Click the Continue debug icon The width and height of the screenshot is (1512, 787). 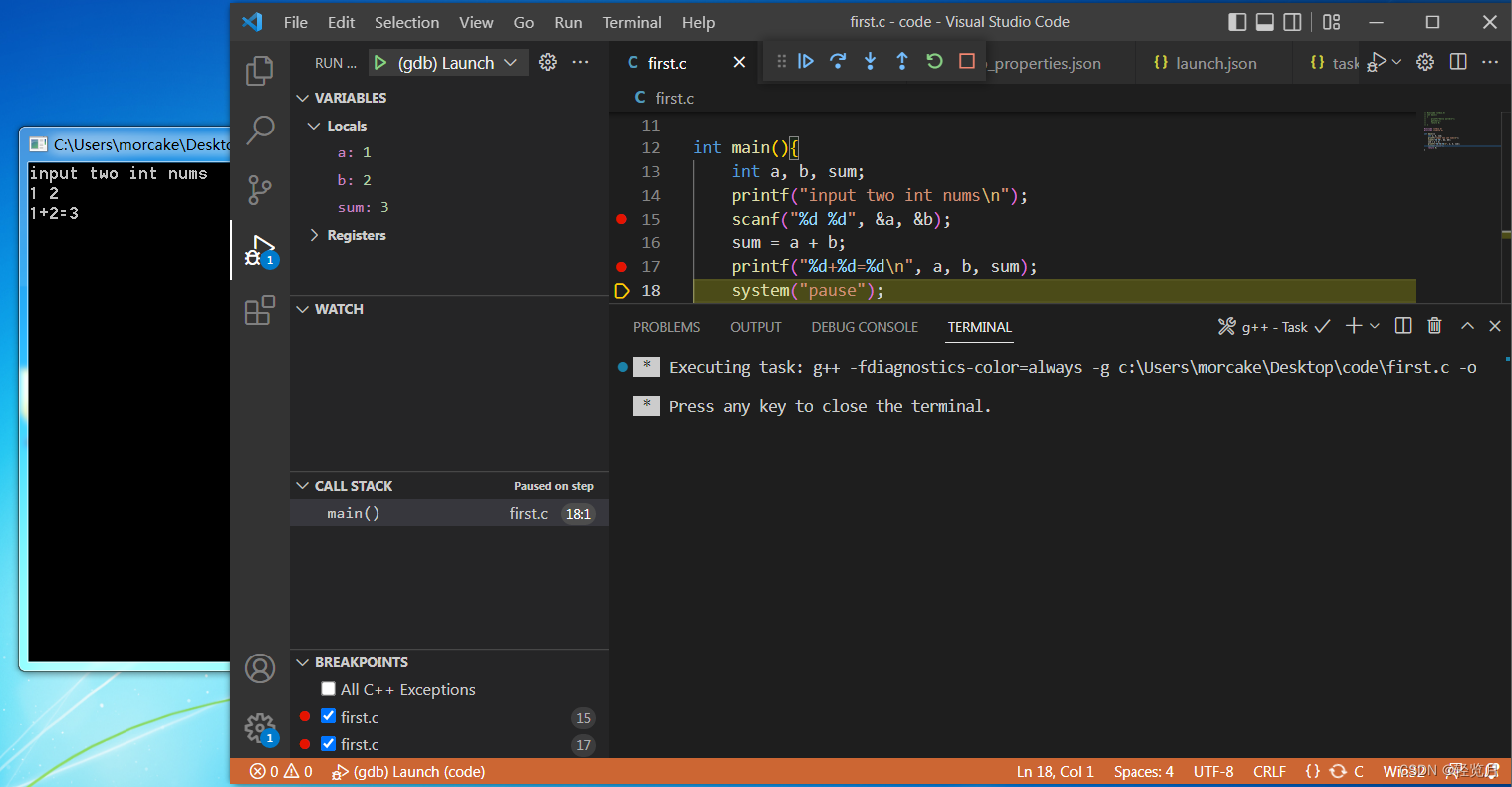click(806, 61)
